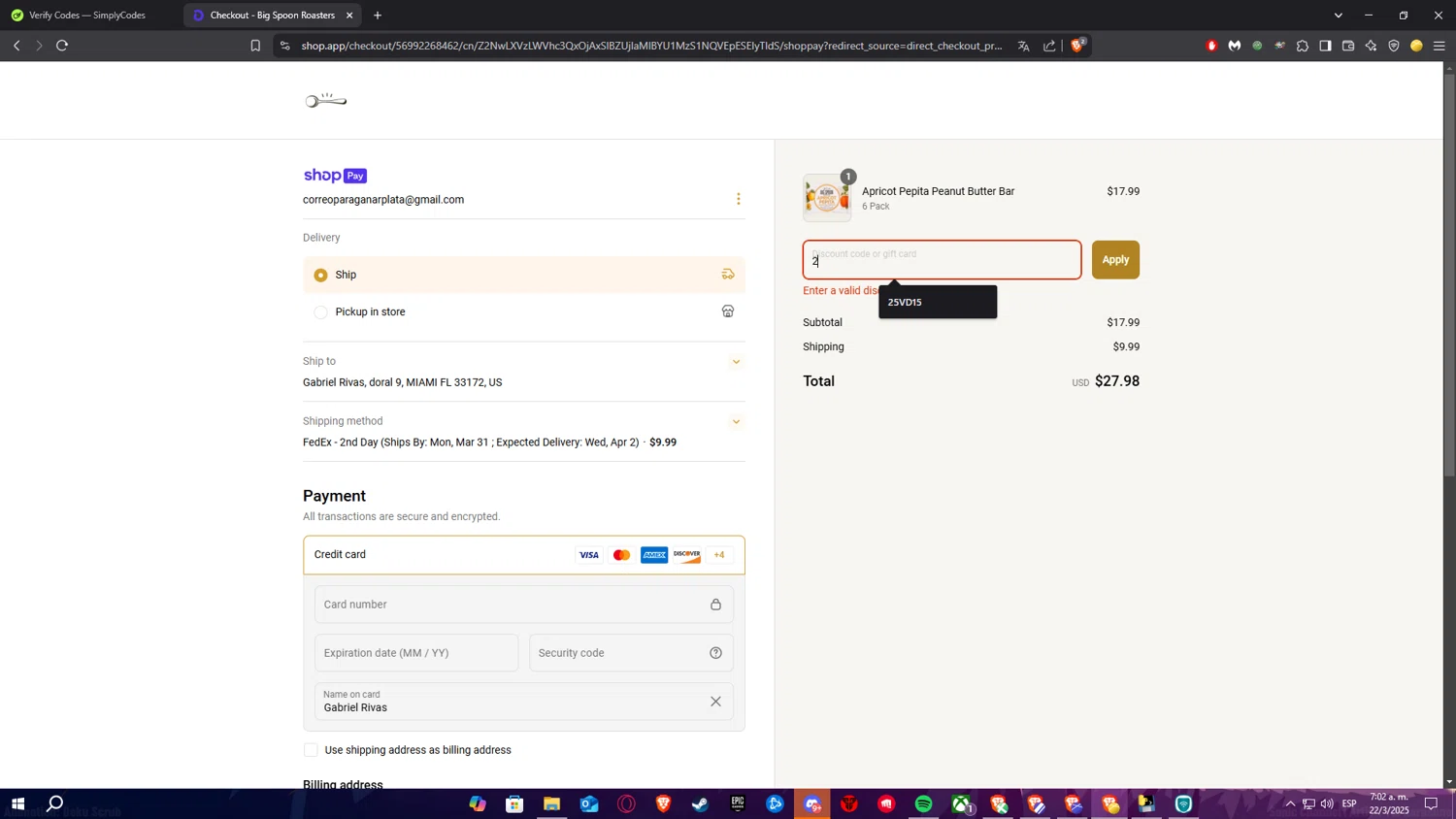Screen dimensions: 1456x819
Task: Expand the Shipping method section
Action: pyautogui.click(x=736, y=422)
